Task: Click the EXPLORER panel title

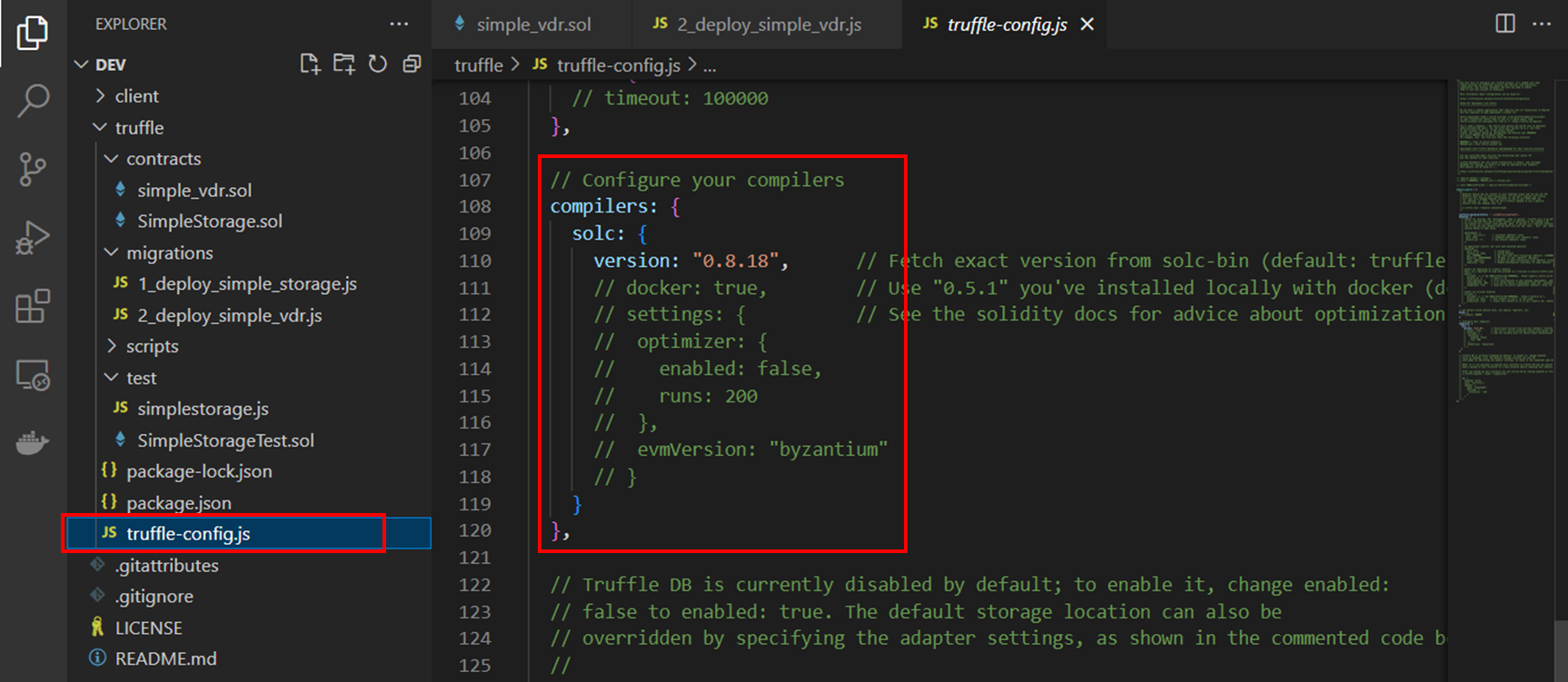Action: [131, 24]
